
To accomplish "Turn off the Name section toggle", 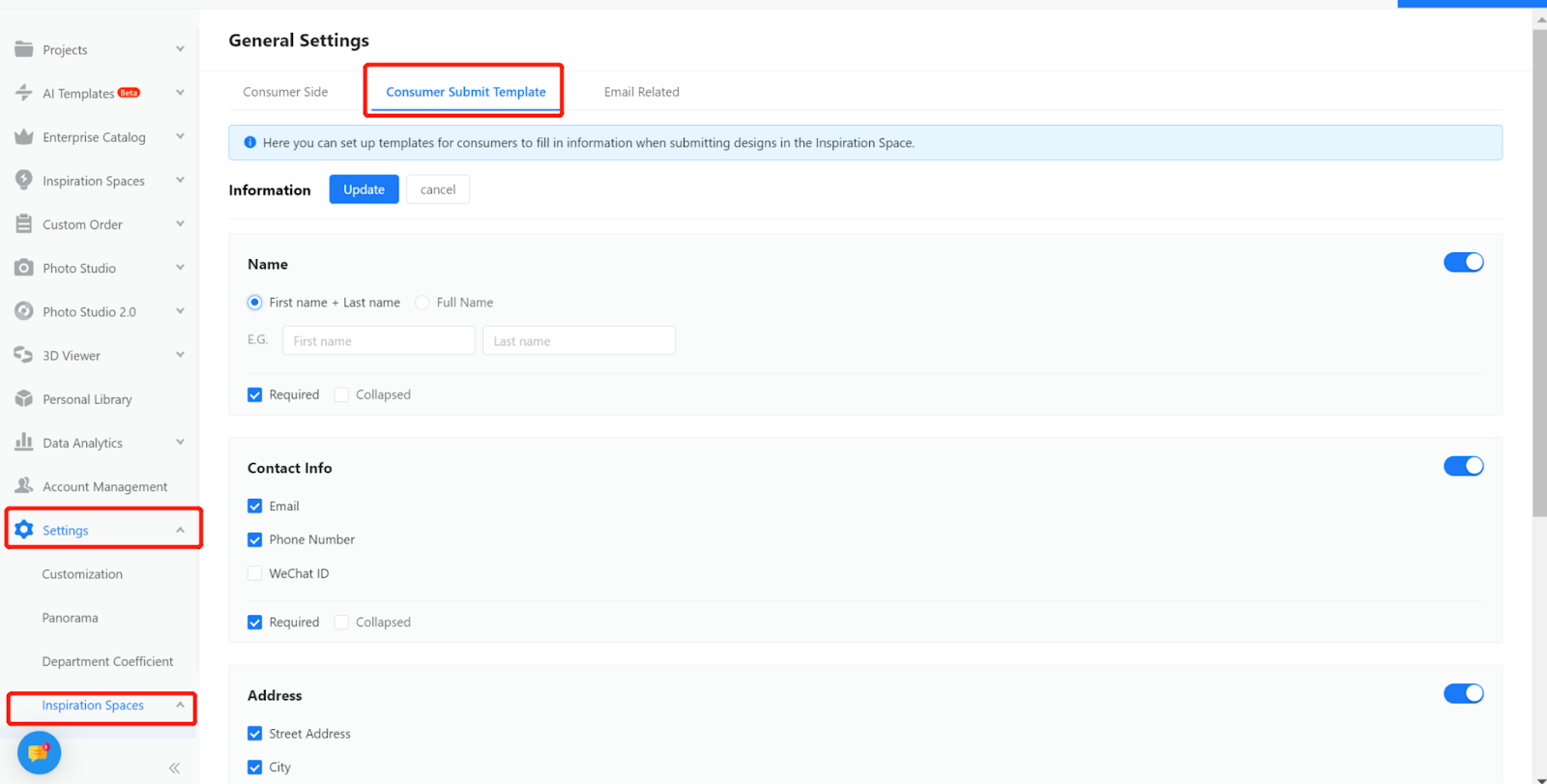I will (1463, 263).
